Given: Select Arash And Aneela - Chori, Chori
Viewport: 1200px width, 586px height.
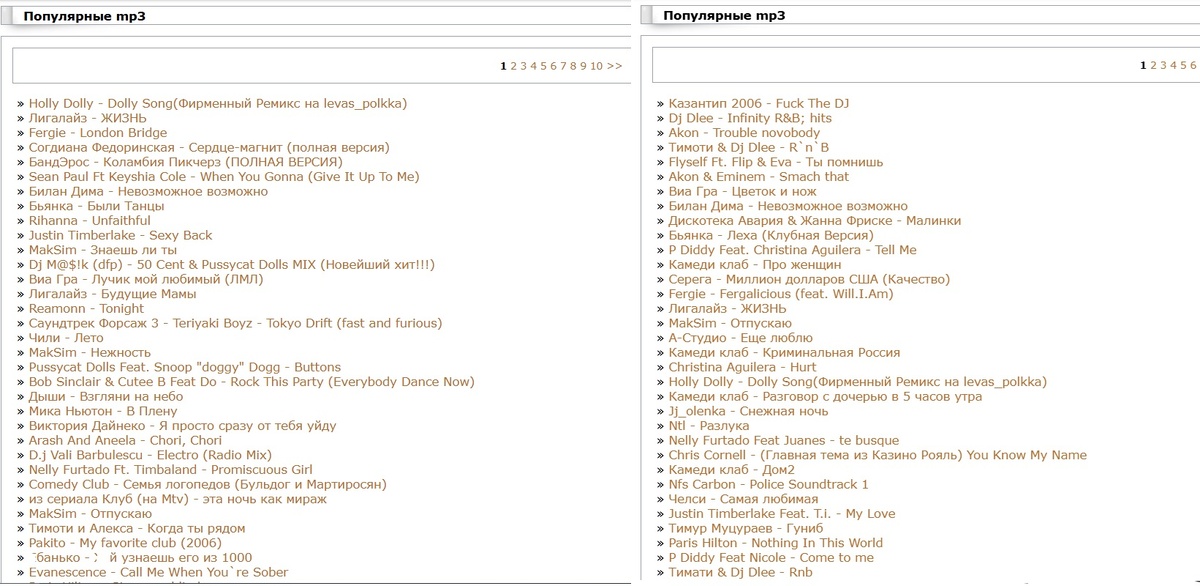Looking at the screenshot, I should pyautogui.click(x=125, y=441).
